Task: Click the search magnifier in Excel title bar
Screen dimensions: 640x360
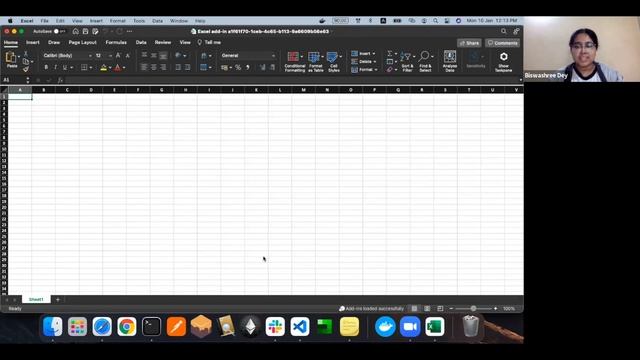Action: pos(504,31)
